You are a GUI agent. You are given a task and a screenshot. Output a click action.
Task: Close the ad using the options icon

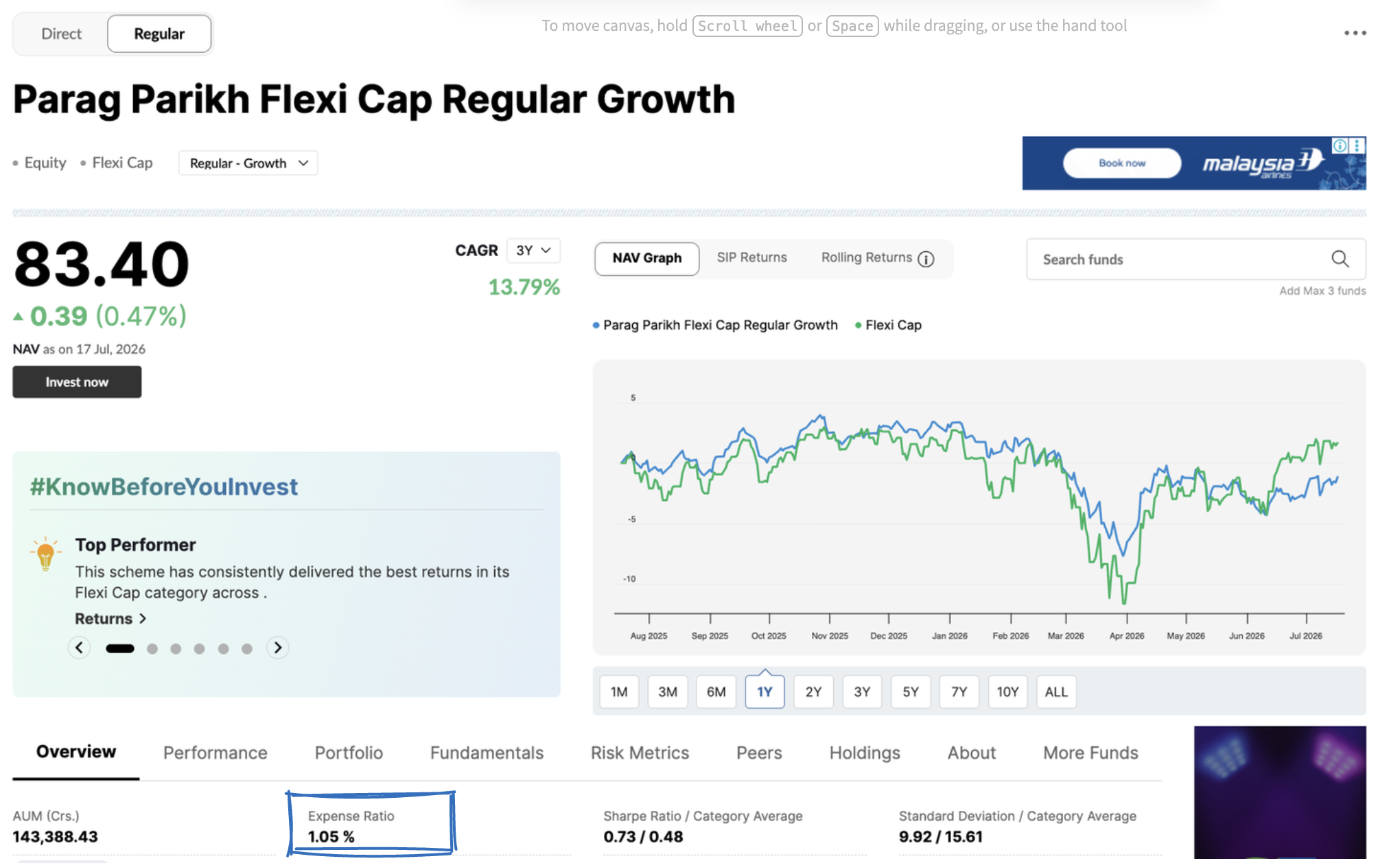(1357, 145)
